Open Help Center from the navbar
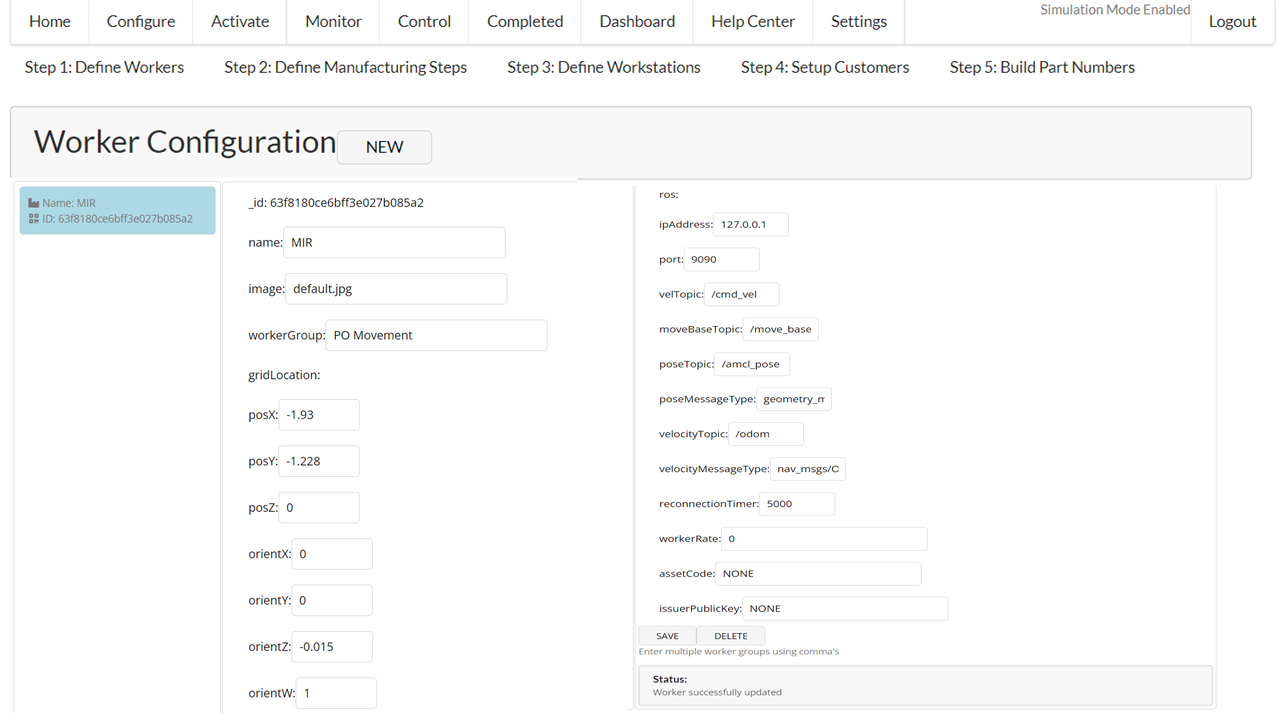 click(753, 22)
